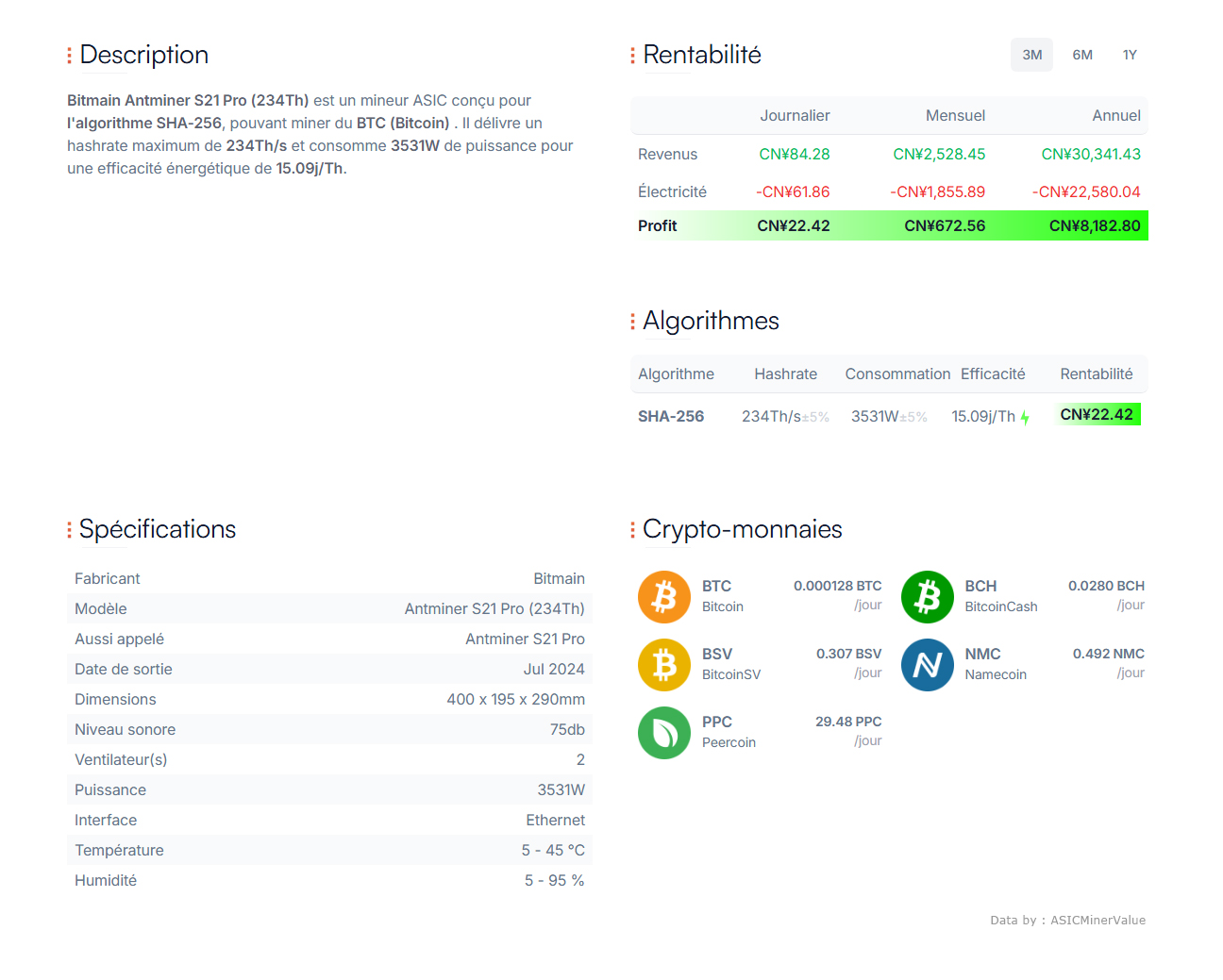Click daily electricity cost -CN¥61.86
The width and height of the screenshot is (1223, 980).
[793, 191]
